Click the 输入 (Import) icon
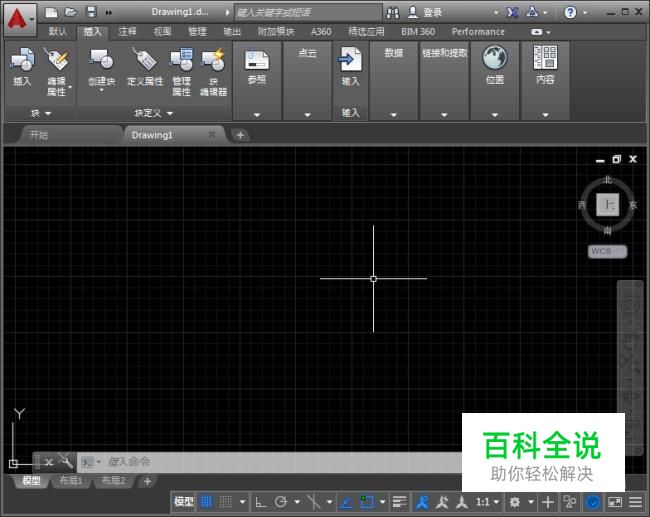 tap(350, 61)
